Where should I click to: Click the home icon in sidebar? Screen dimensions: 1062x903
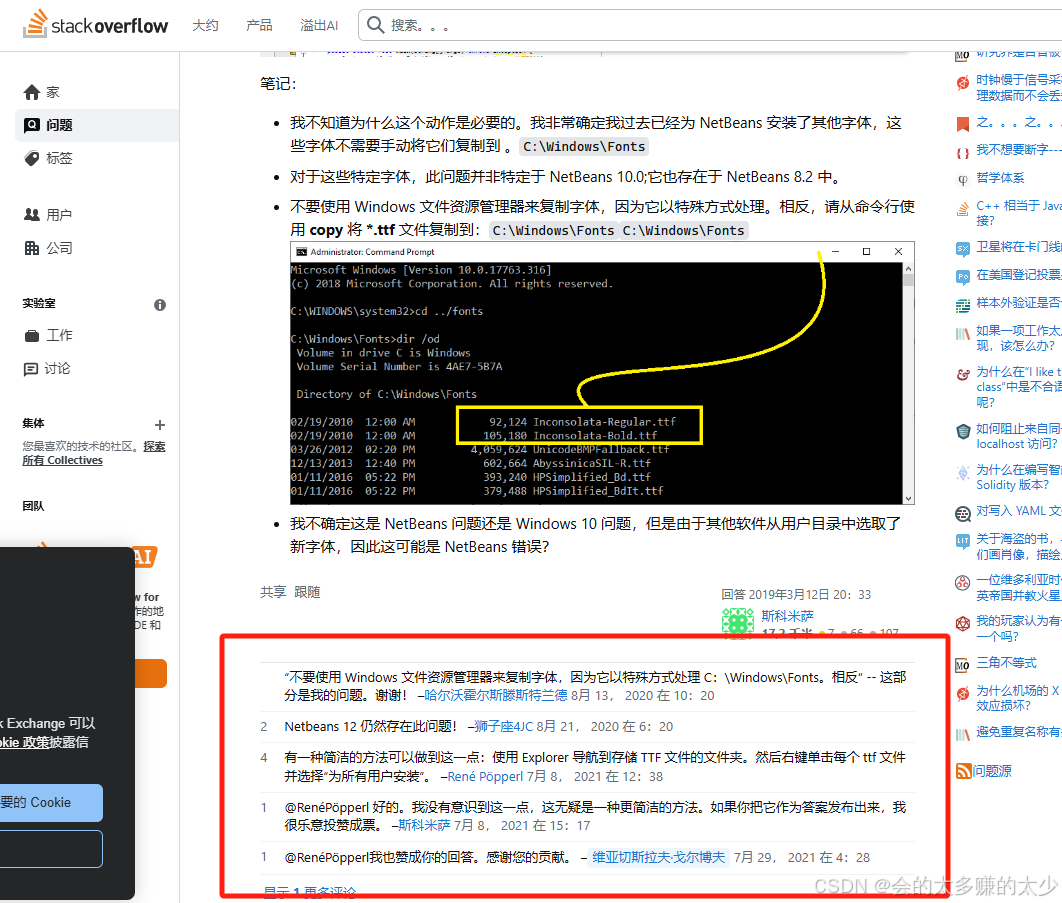(32, 92)
